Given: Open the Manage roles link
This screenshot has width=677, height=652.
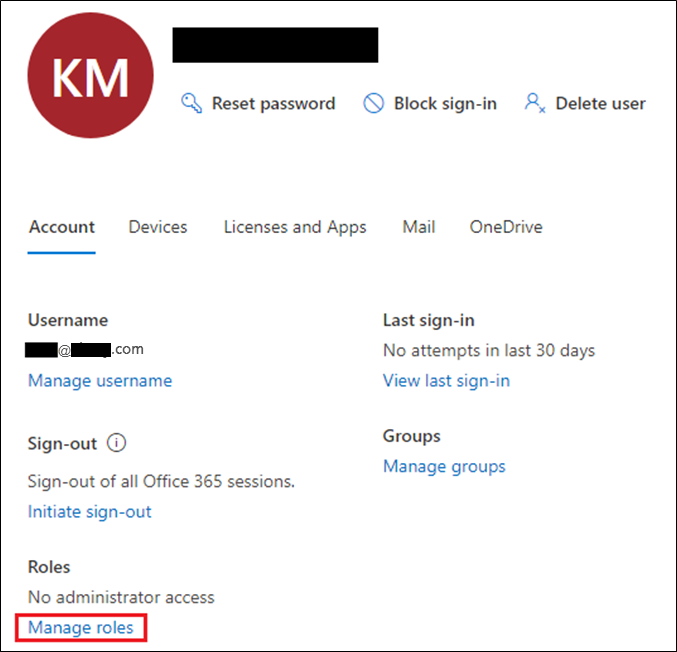Looking at the screenshot, I should pyautogui.click(x=81, y=627).
